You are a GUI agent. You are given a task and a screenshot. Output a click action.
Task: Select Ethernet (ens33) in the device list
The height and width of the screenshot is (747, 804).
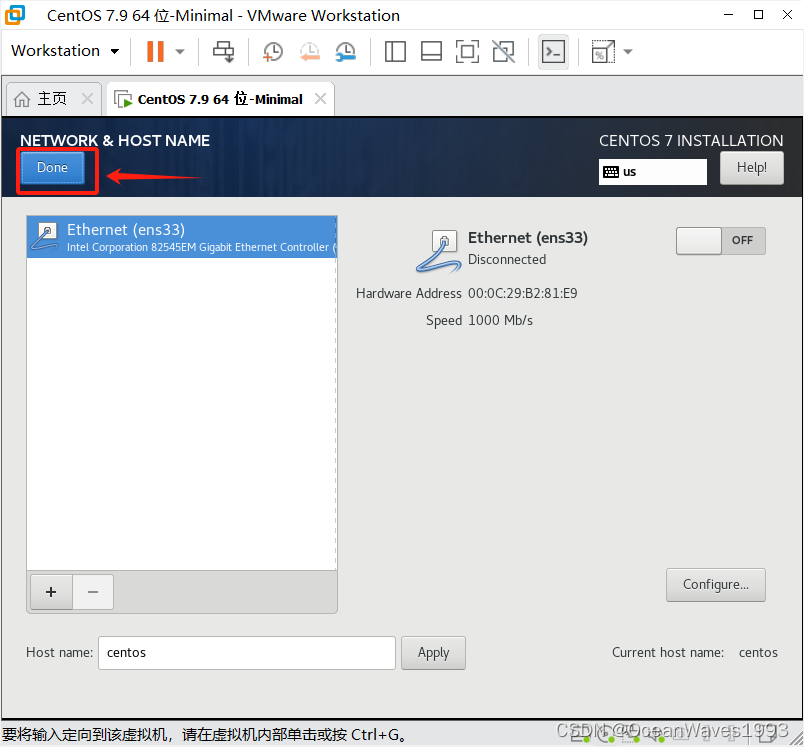coord(182,237)
